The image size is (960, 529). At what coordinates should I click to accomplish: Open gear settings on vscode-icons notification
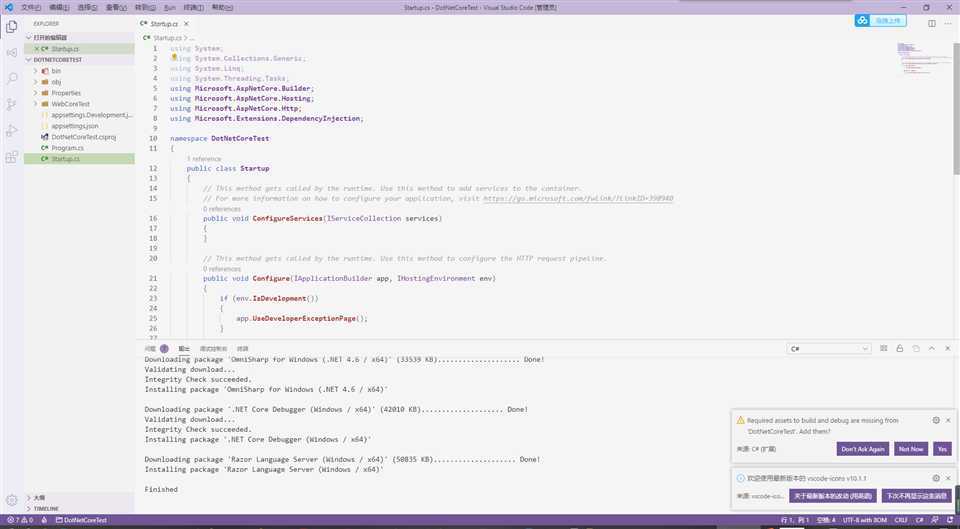point(936,478)
